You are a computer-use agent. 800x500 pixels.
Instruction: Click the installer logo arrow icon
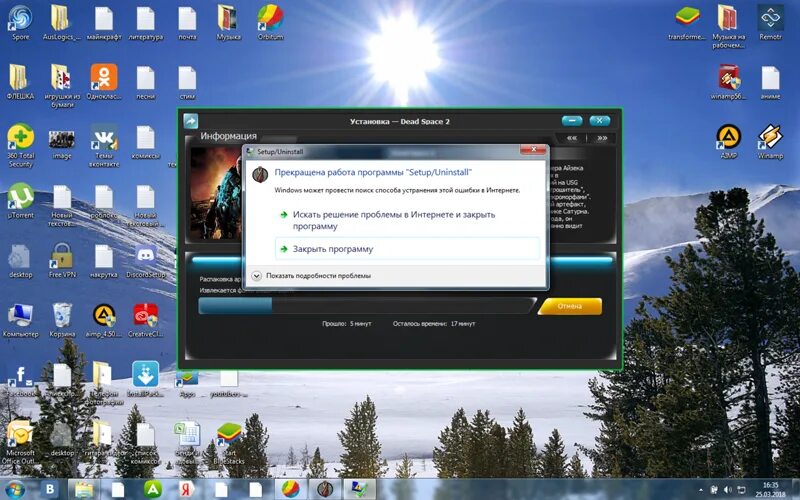coord(190,121)
